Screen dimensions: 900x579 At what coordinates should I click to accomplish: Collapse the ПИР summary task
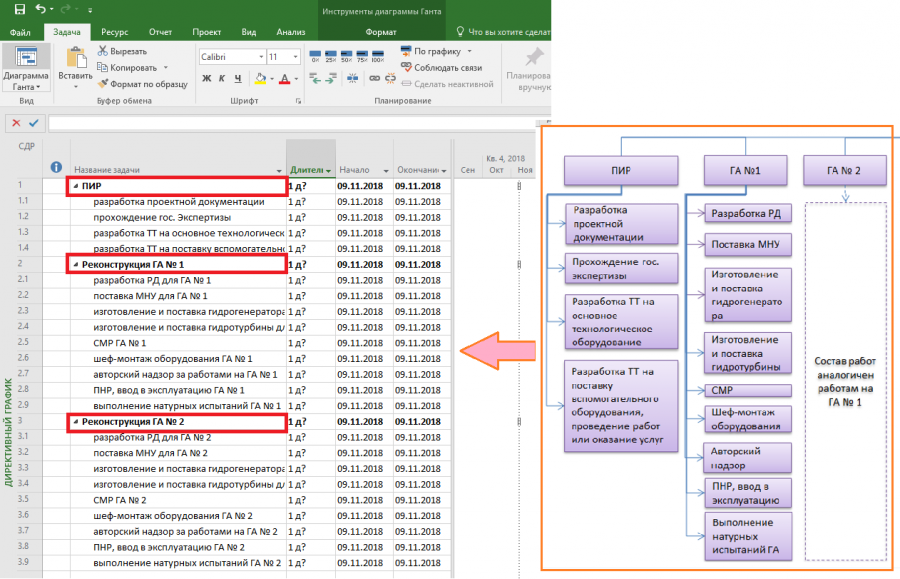76,186
